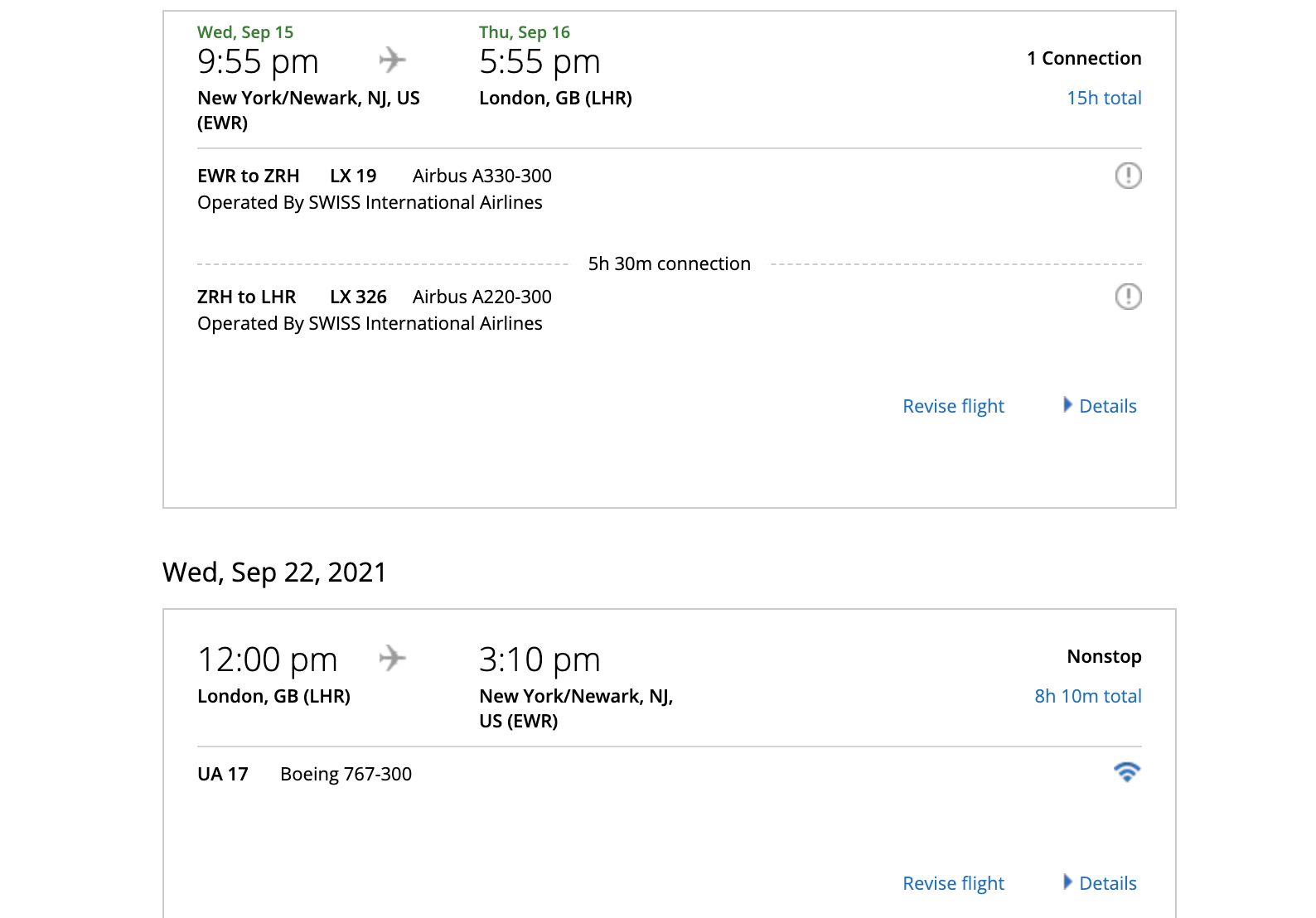The width and height of the screenshot is (1316, 918).
Task: Open the 15h total duration link
Action: [x=1104, y=98]
